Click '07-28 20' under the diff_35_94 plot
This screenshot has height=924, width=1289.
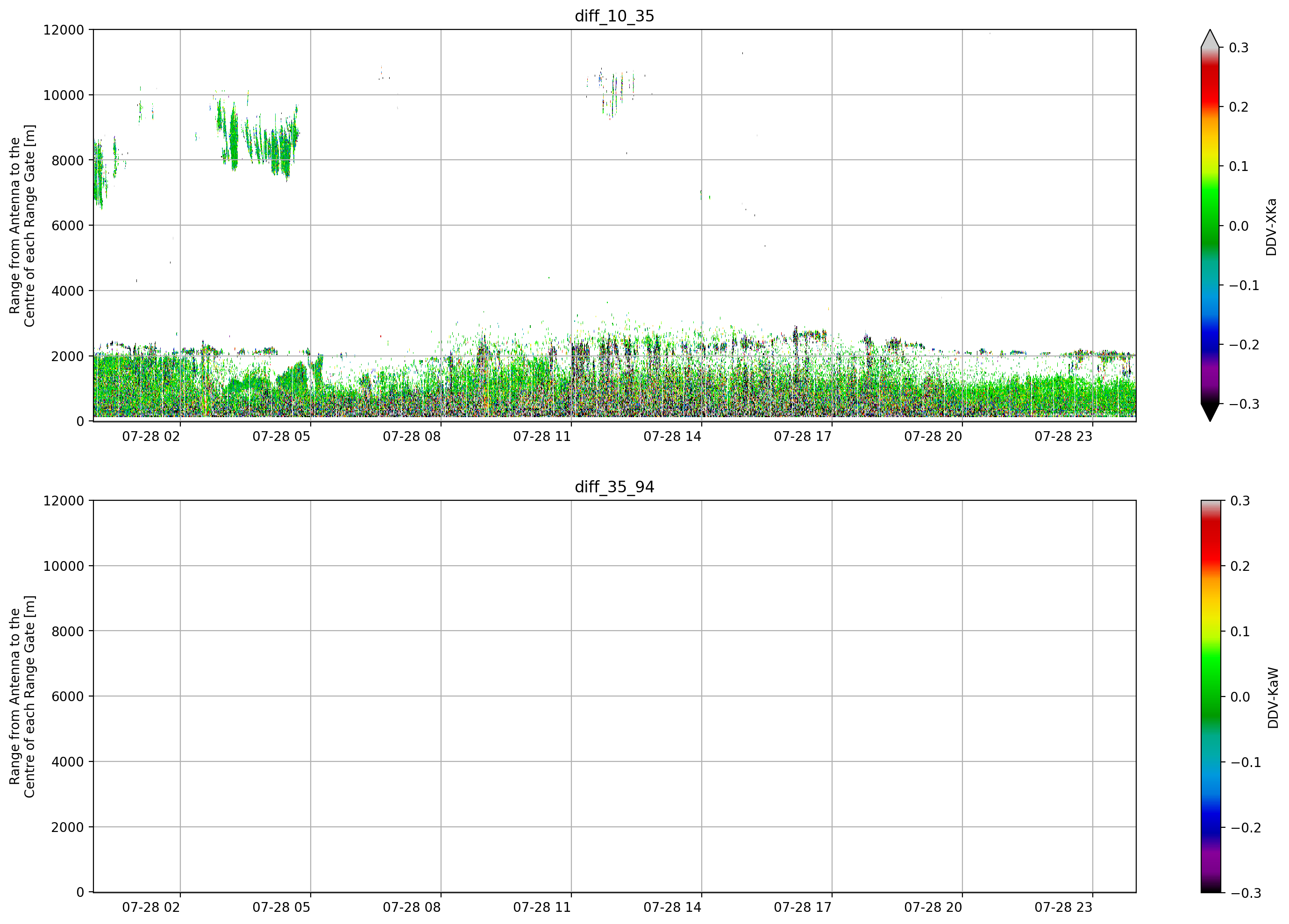933,908
